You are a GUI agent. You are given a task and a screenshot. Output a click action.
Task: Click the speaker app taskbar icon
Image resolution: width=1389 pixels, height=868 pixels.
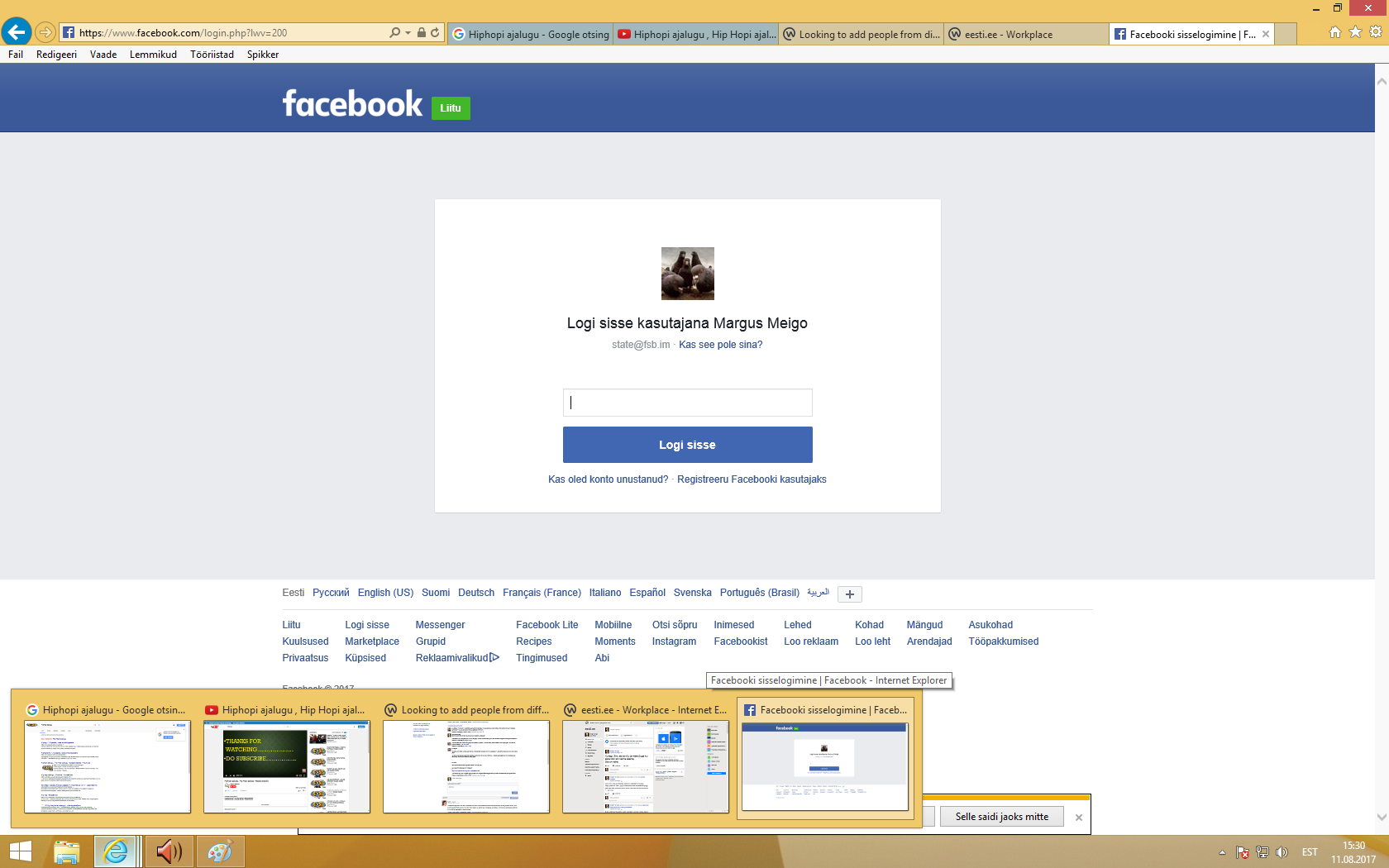click(x=169, y=851)
